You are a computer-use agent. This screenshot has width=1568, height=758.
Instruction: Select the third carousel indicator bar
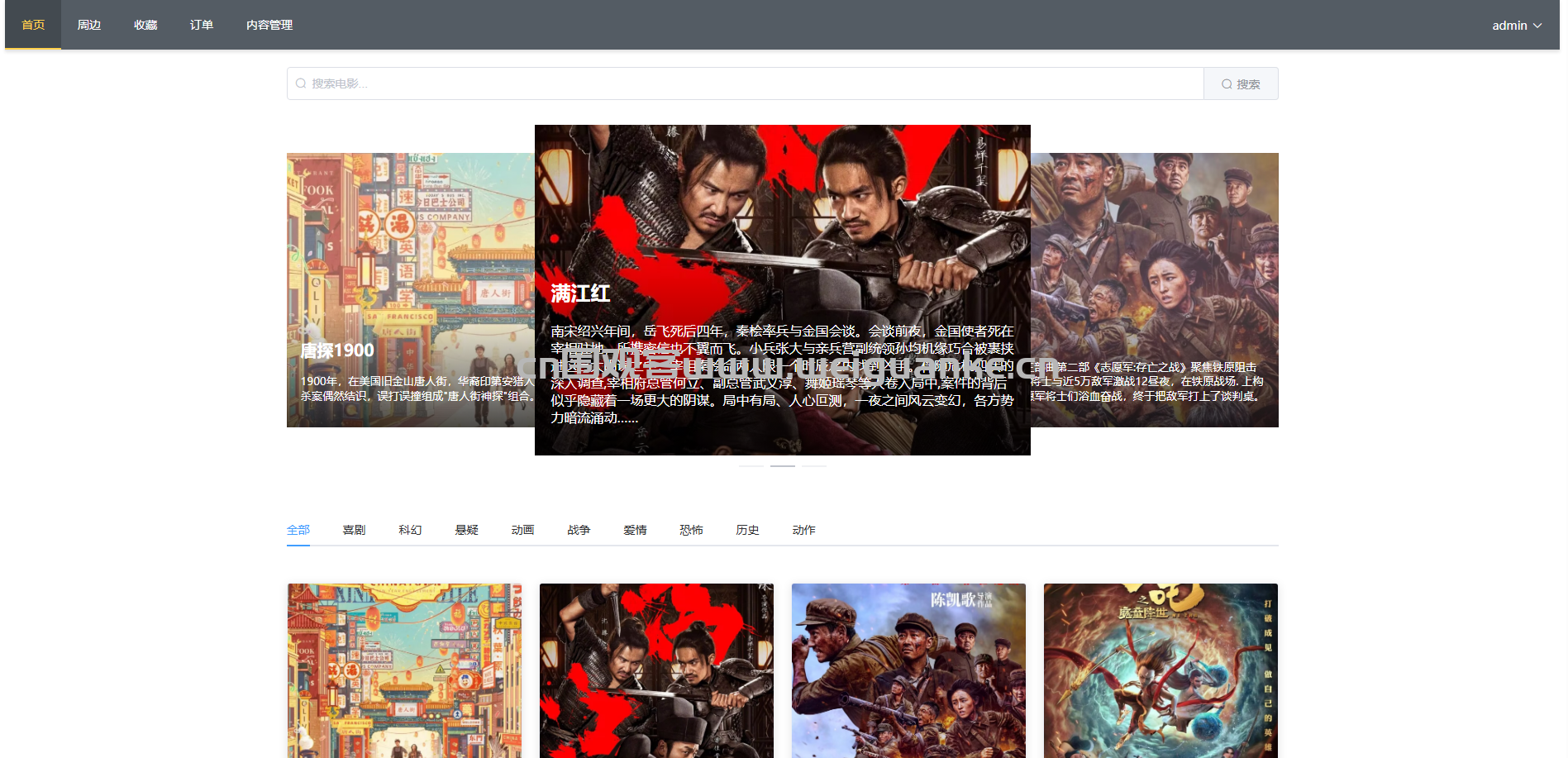pyautogui.click(x=814, y=466)
